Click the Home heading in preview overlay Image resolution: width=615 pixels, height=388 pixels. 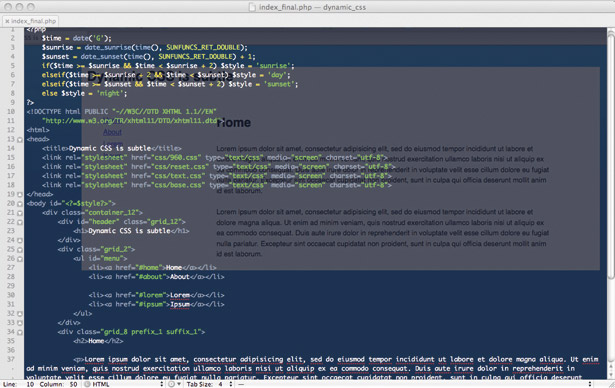[234, 123]
